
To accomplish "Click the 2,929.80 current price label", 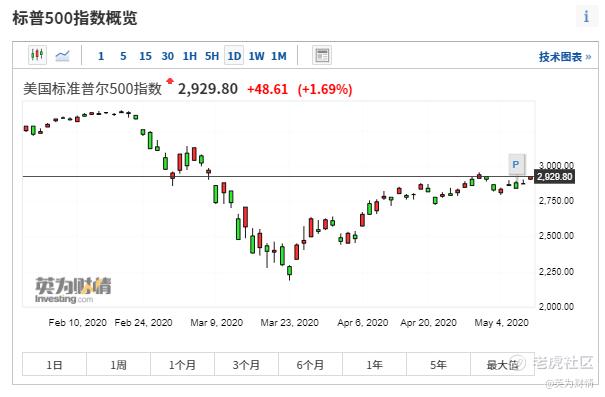I will pyautogui.click(x=554, y=177).
